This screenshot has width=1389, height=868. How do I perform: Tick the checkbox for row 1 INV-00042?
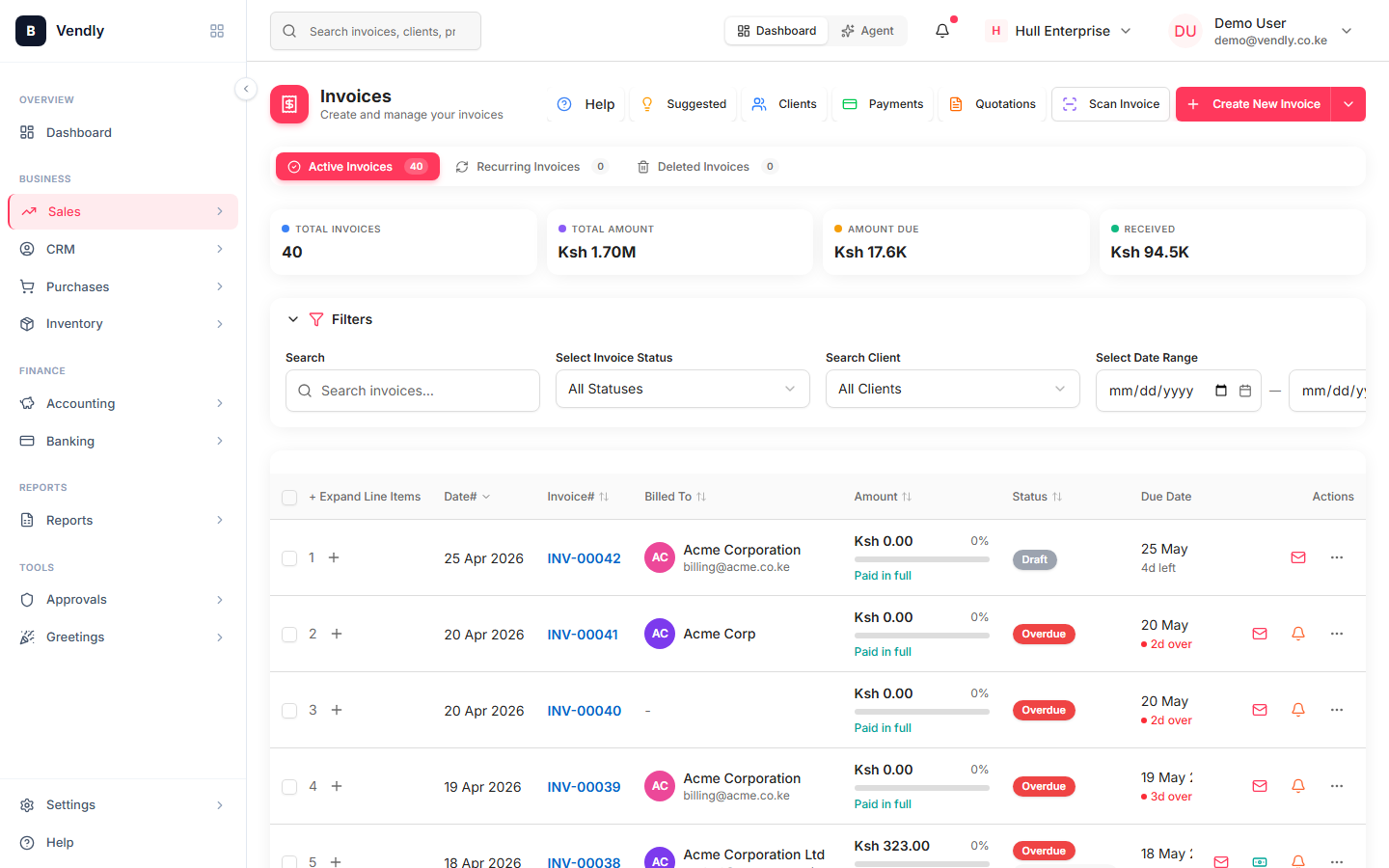tap(289, 558)
